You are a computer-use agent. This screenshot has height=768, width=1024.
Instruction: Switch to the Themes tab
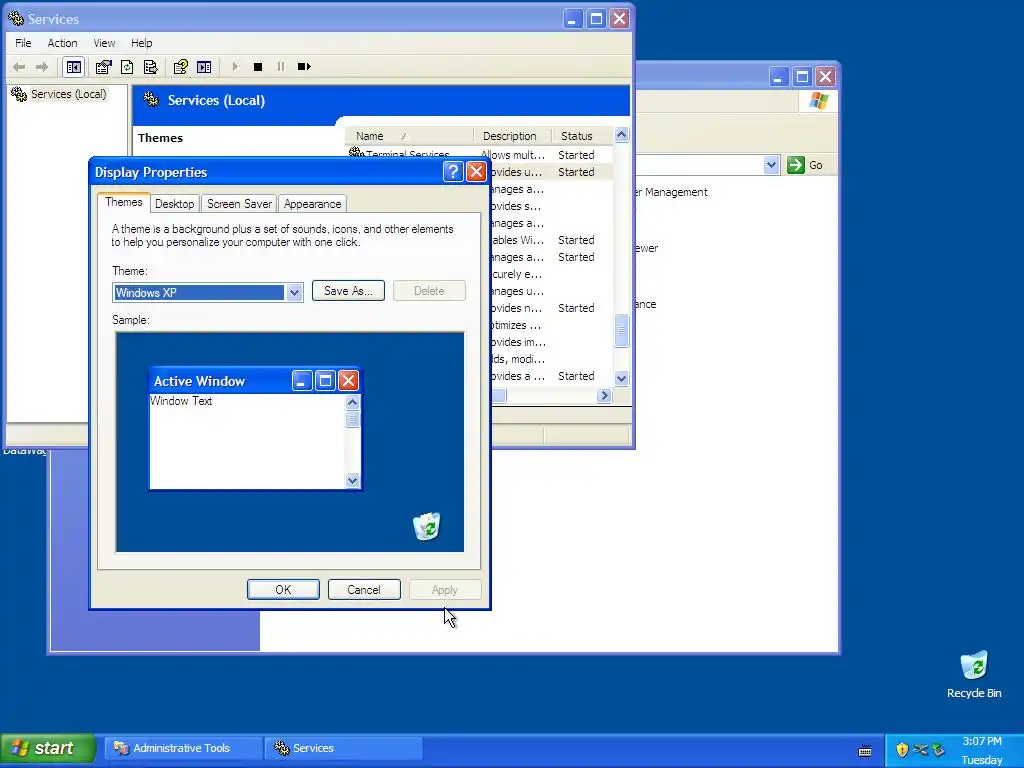click(123, 202)
